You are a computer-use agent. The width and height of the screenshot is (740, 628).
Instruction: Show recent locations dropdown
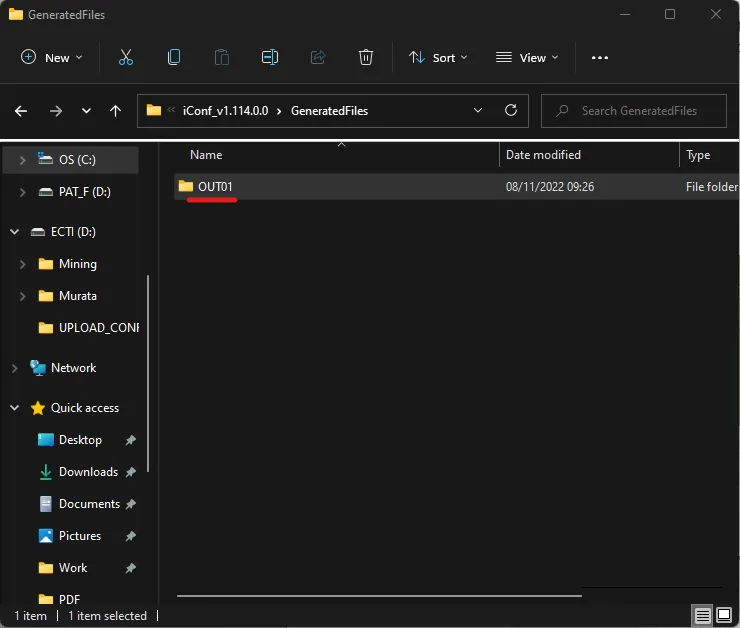point(86,111)
